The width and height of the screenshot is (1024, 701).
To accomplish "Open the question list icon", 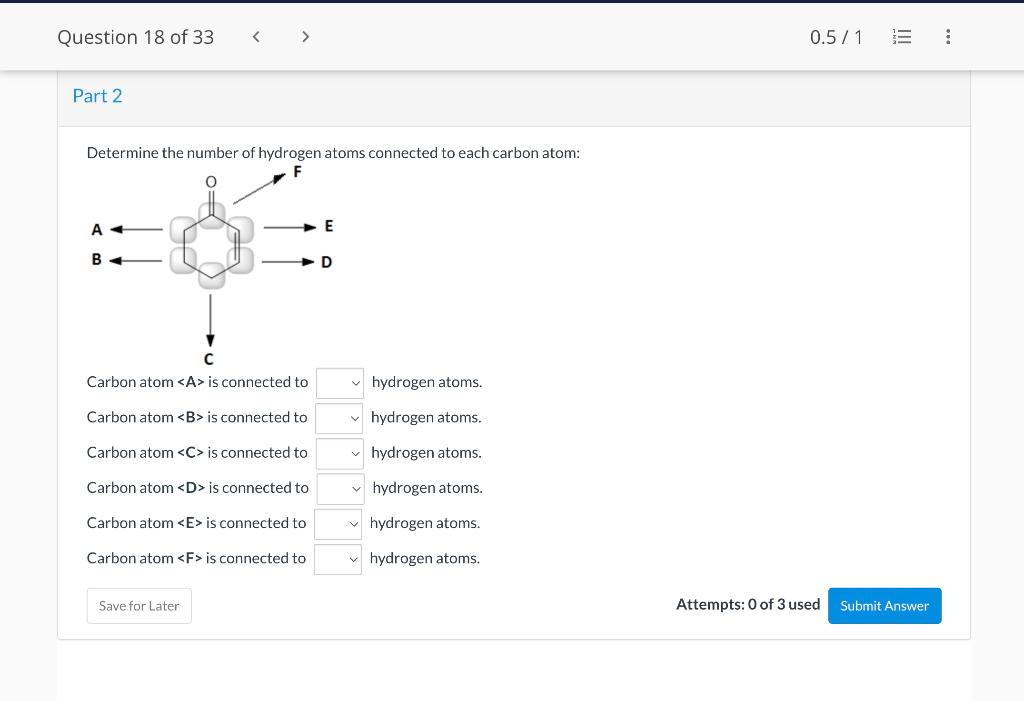I will [x=901, y=37].
